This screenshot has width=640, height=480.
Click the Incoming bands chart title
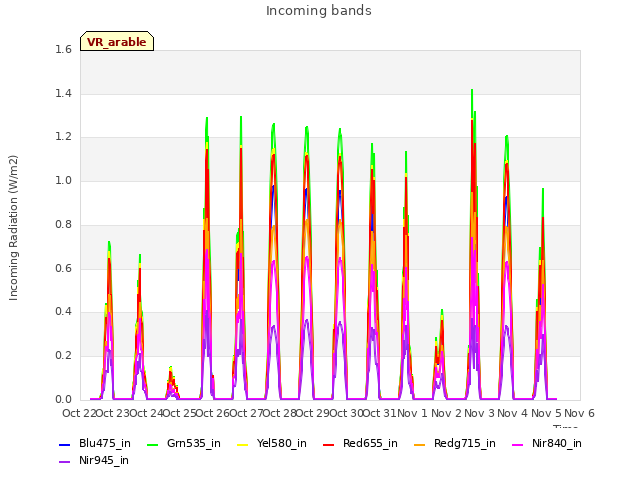pos(319,11)
